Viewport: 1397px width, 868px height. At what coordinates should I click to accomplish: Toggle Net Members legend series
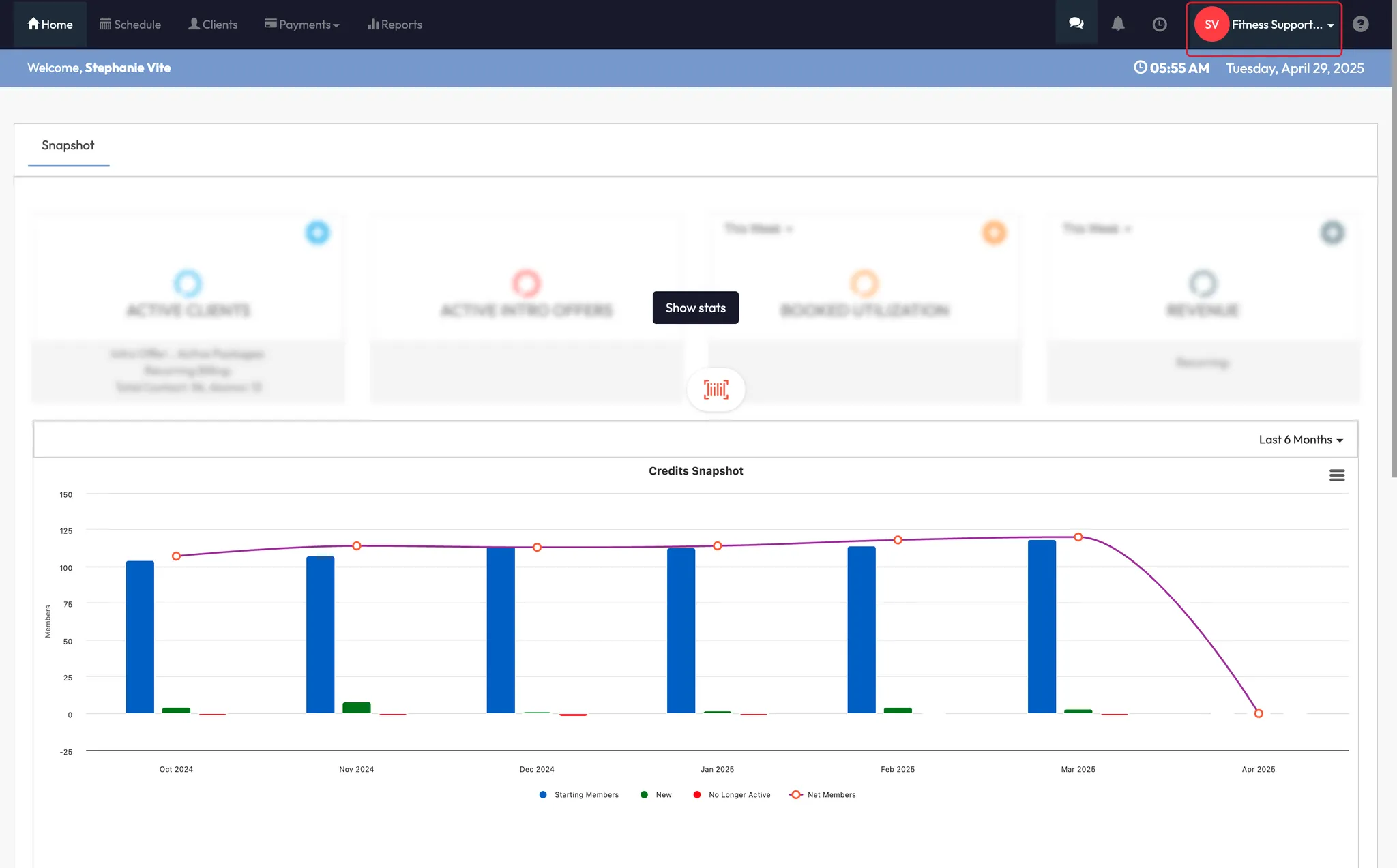830,795
